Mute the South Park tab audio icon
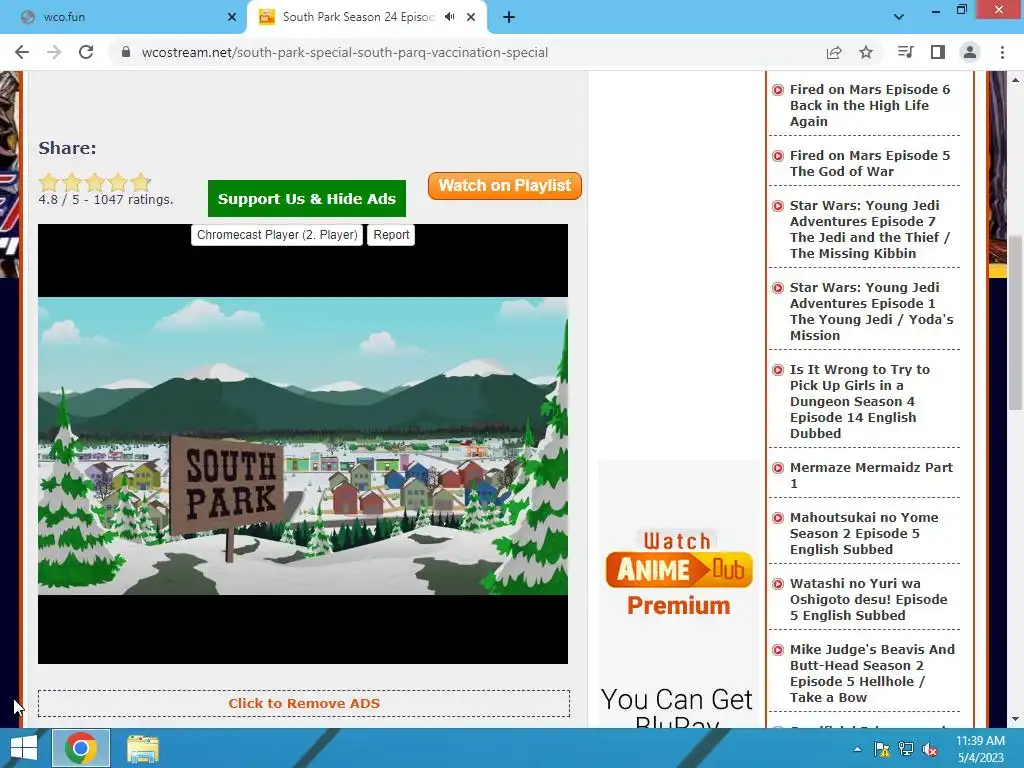This screenshot has height=768, width=1024. click(x=449, y=17)
